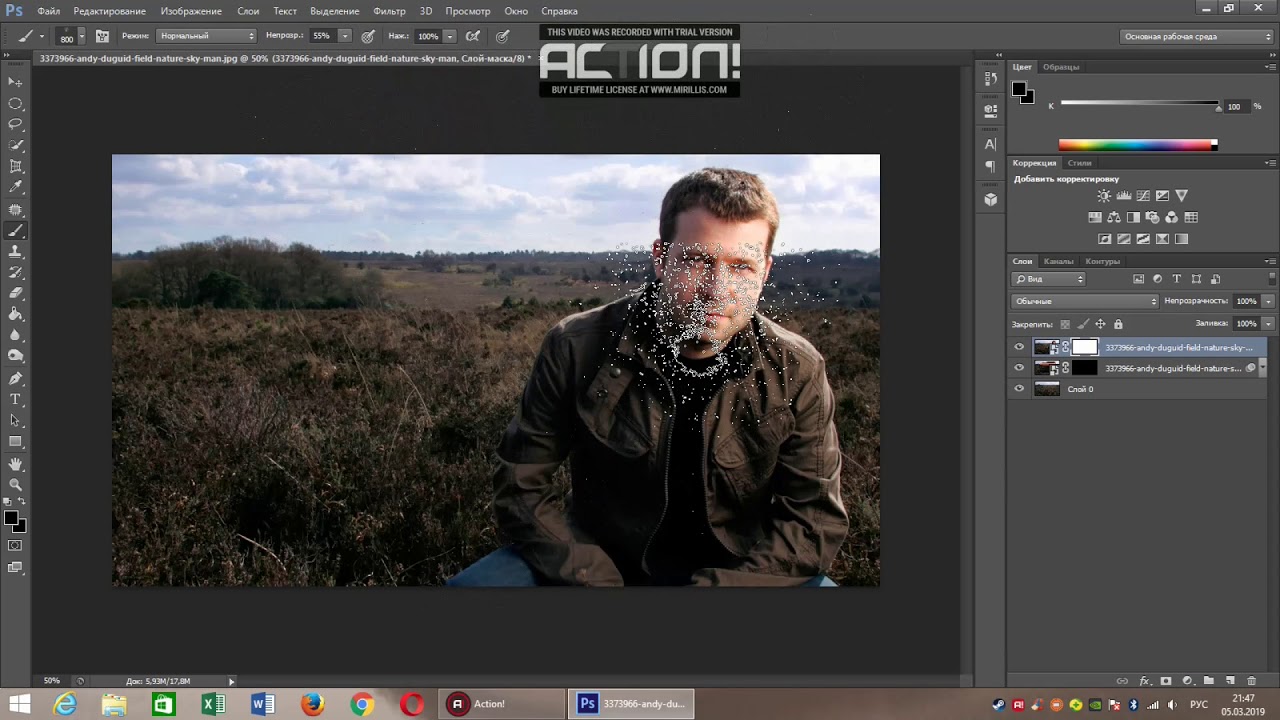Hide the Слой 0 layer
This screenshot has width=1280, height=720.
point(1019,389)
